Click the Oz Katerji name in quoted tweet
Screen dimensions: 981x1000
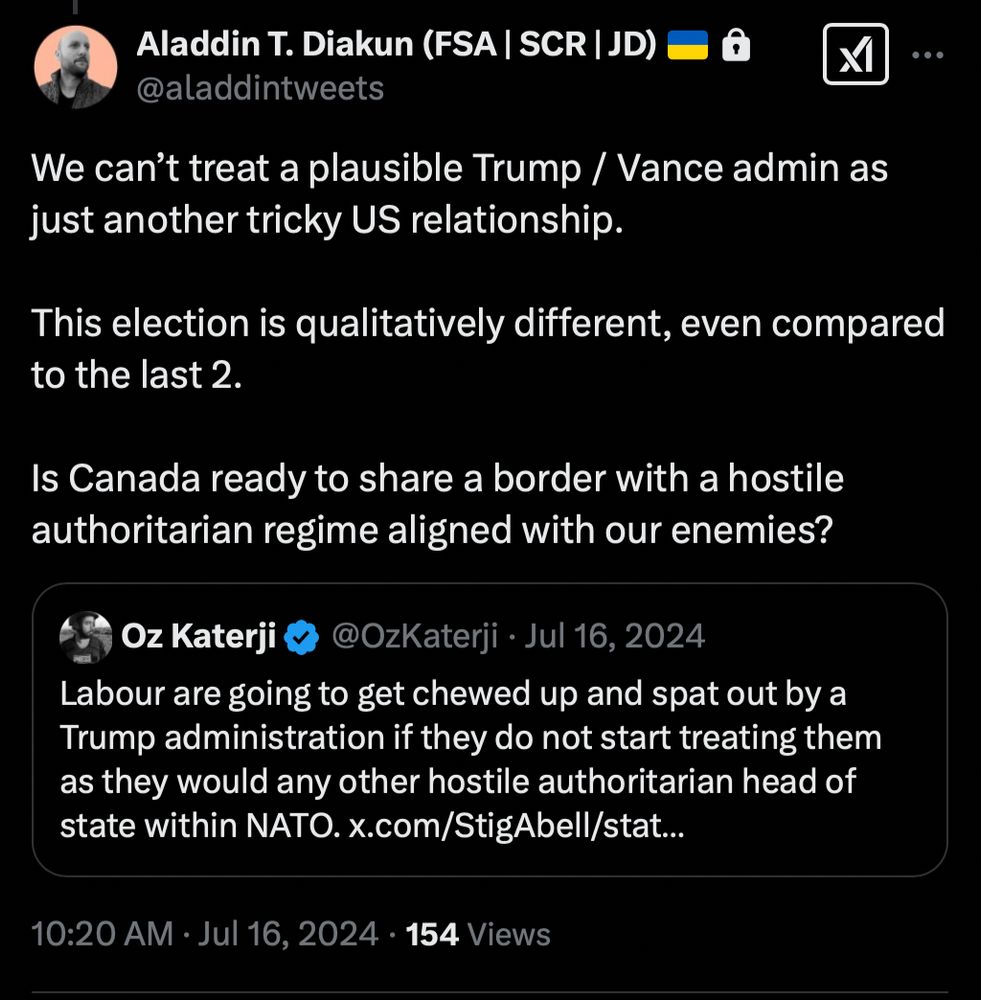click(x=198, y=636)
